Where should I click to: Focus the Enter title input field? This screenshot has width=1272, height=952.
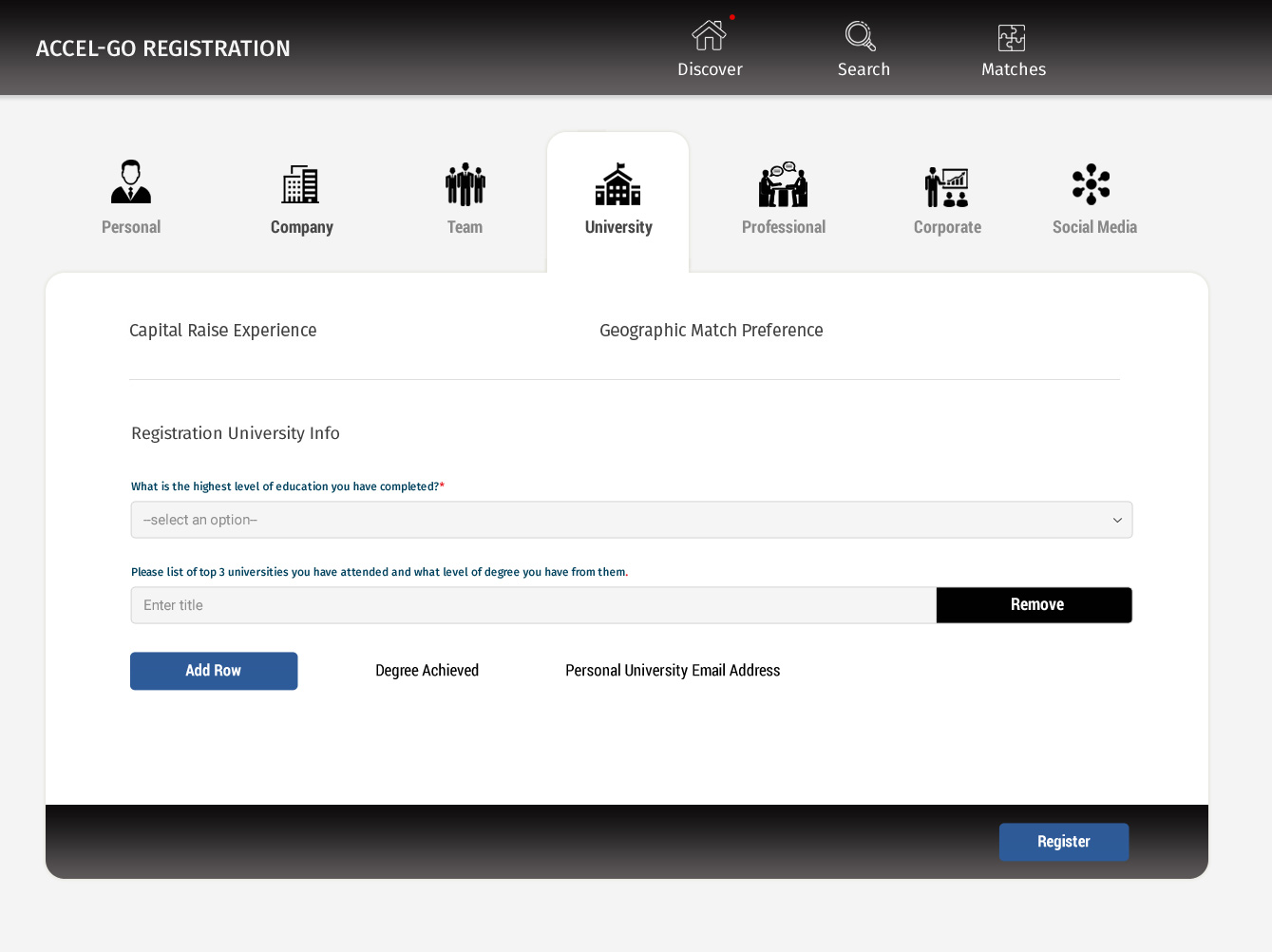click(532, 605)
